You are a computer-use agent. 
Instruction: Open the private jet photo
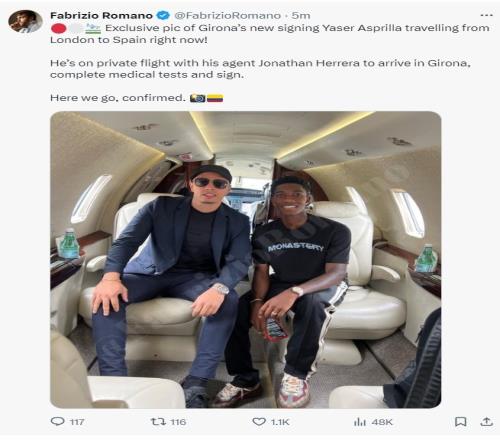tap(246, 260)
